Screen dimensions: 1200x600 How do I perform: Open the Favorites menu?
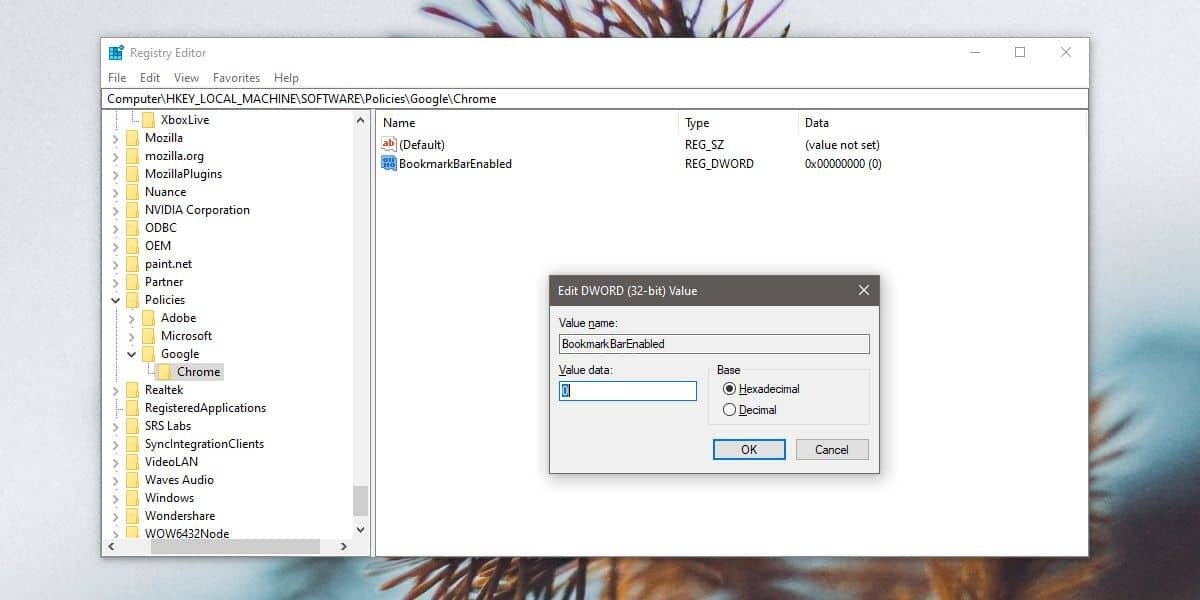pyautogui.click(x=236, y=77)
